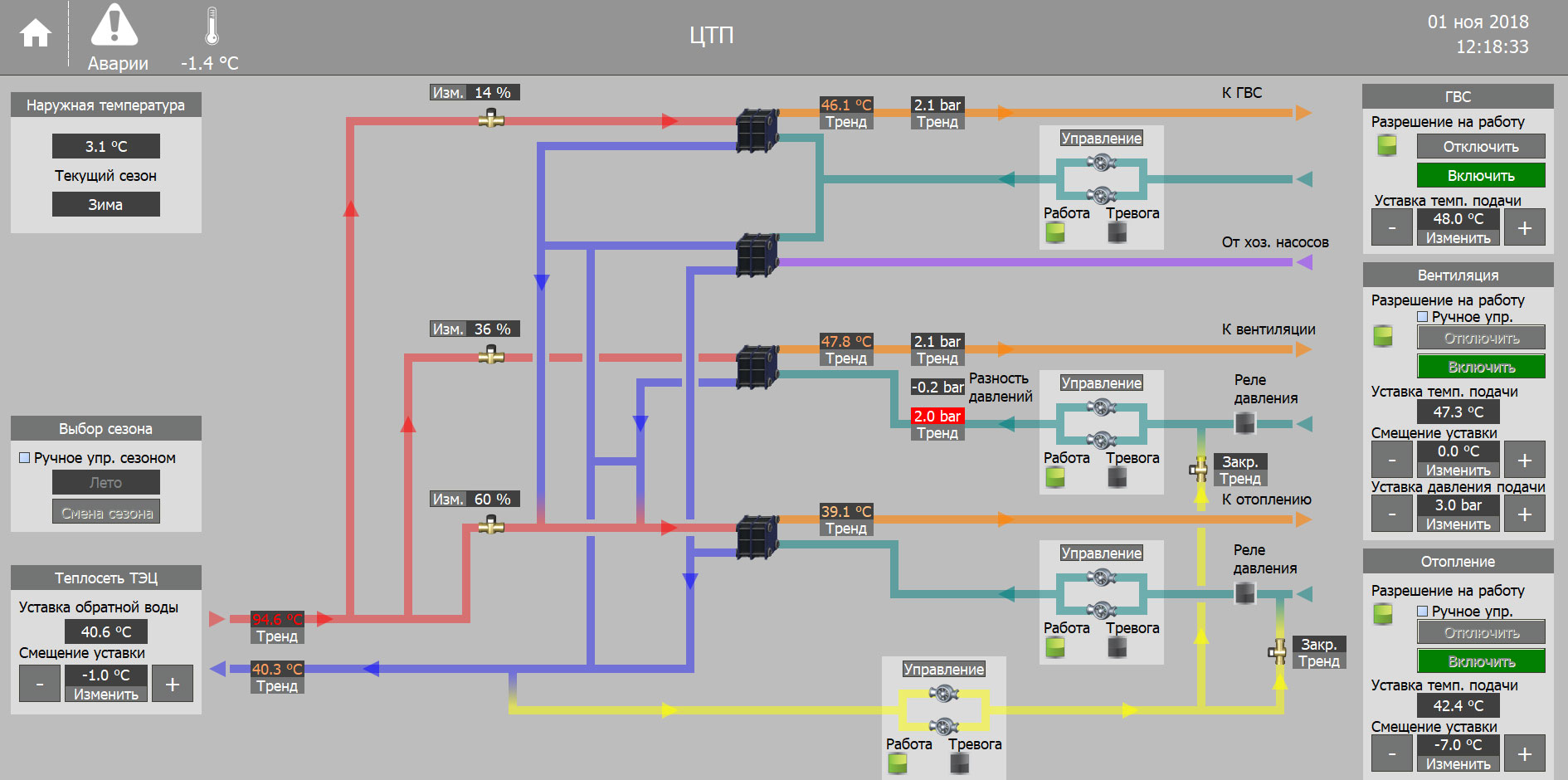Image resolution: width=1568 pixels, height=780 pixels.
Task: Click the top ГВС heat exchanger icon
Action: click(757, 130)
